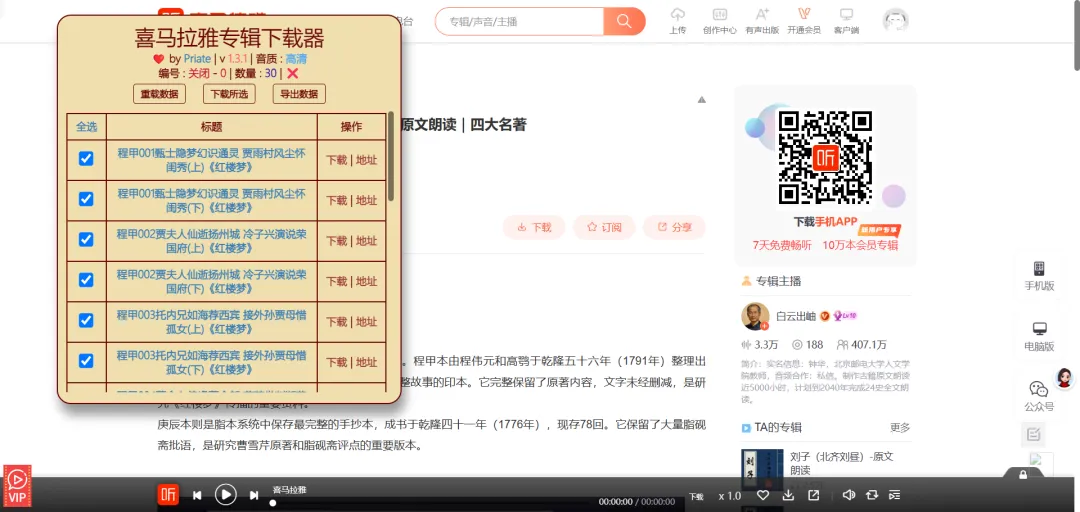Click the download arrow icon in player bar
Screen dimensions: 1080x512
click(788, 495)
